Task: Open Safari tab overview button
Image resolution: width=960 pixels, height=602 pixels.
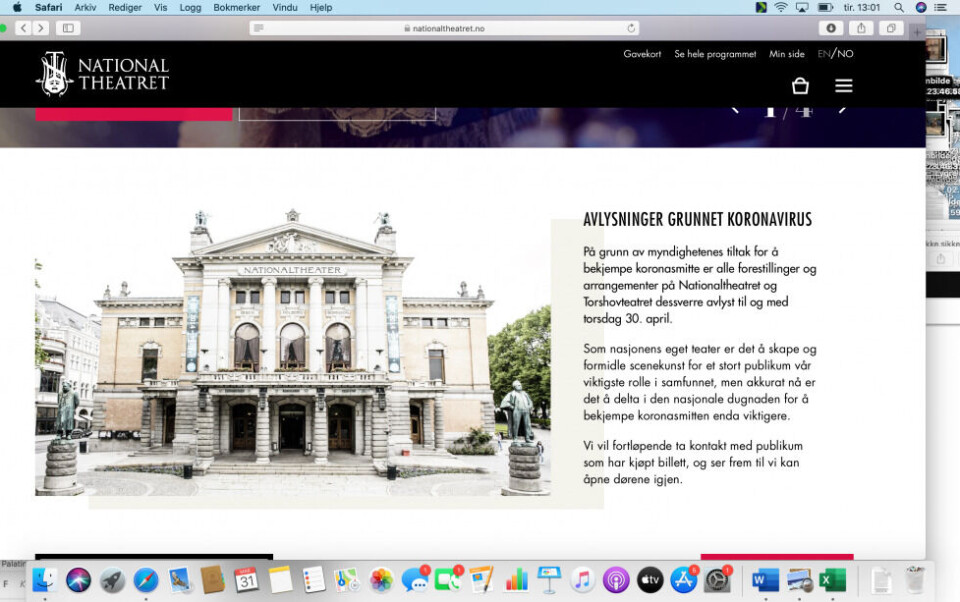Action: click(x=889, y=28)
